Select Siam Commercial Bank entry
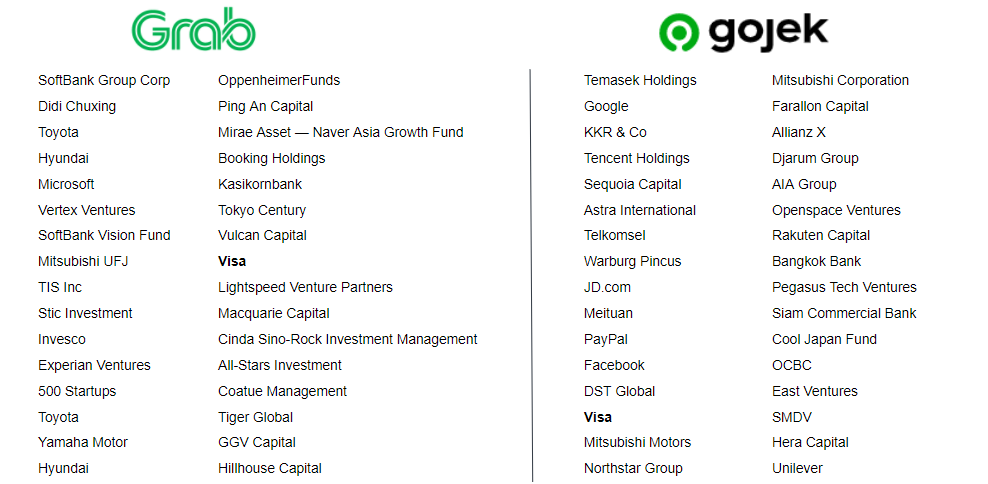The height and width of the screenshot is (484, 988). tap(844, 313)
